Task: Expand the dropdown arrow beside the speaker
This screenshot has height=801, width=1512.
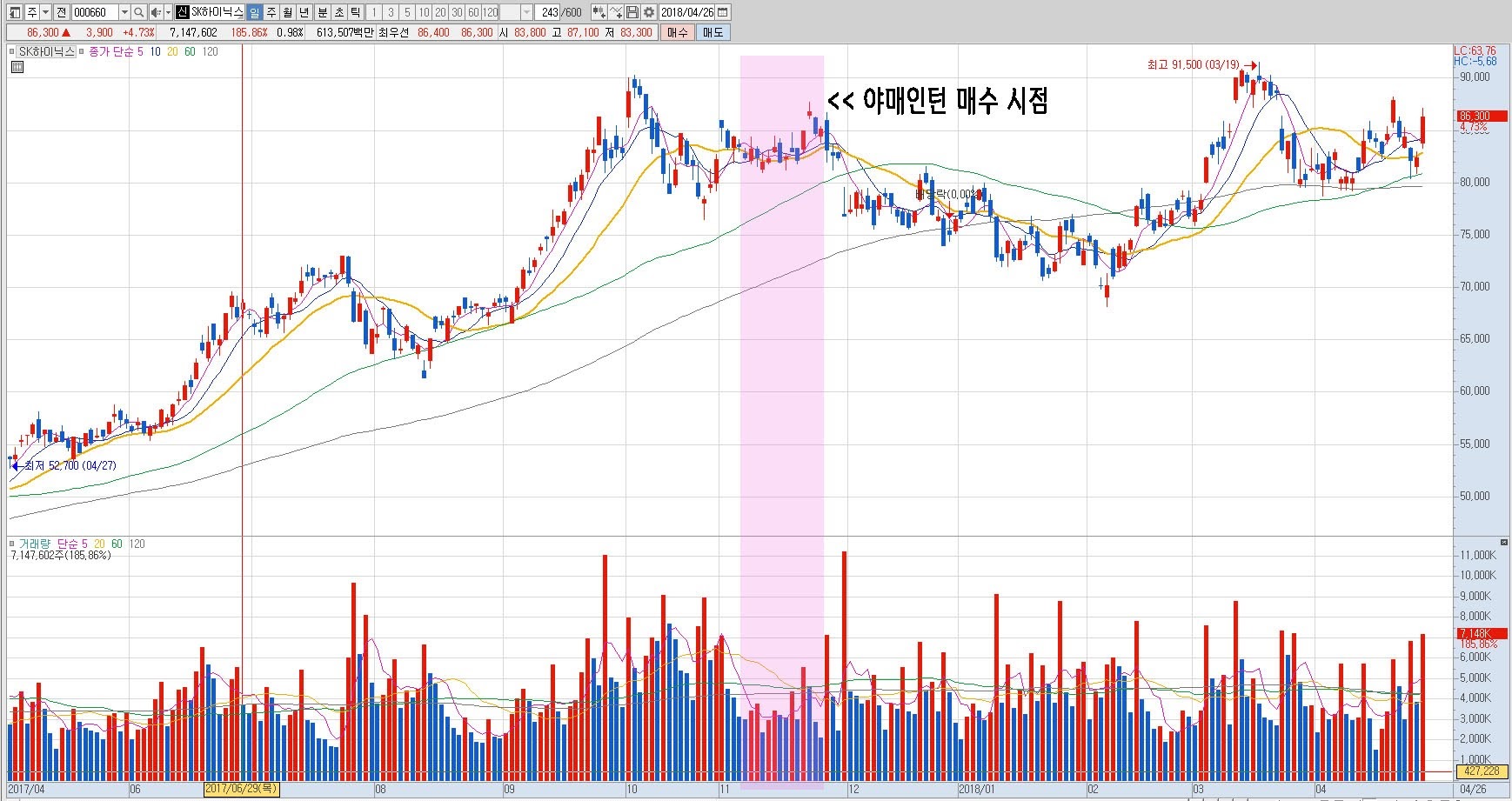Action: click(168, 12)
